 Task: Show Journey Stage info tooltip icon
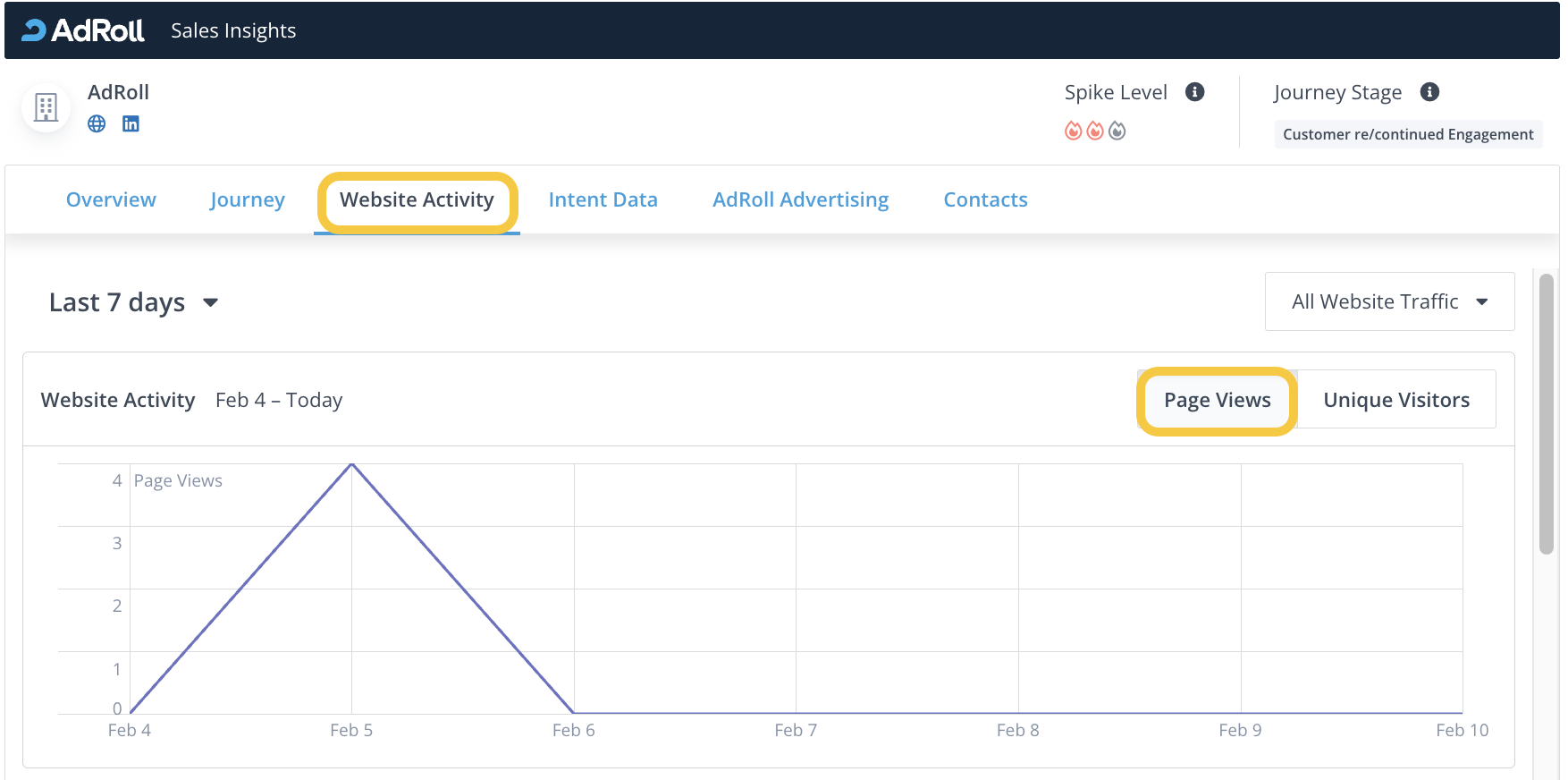(x=1429, y=92)
